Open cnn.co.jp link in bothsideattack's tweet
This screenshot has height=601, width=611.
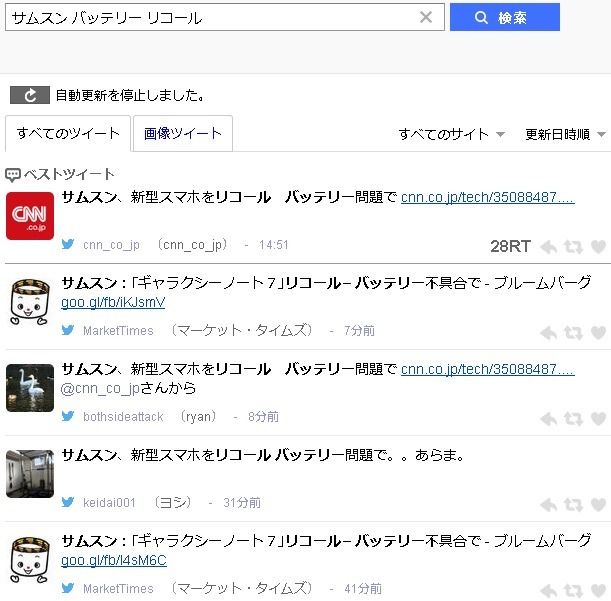487,369
